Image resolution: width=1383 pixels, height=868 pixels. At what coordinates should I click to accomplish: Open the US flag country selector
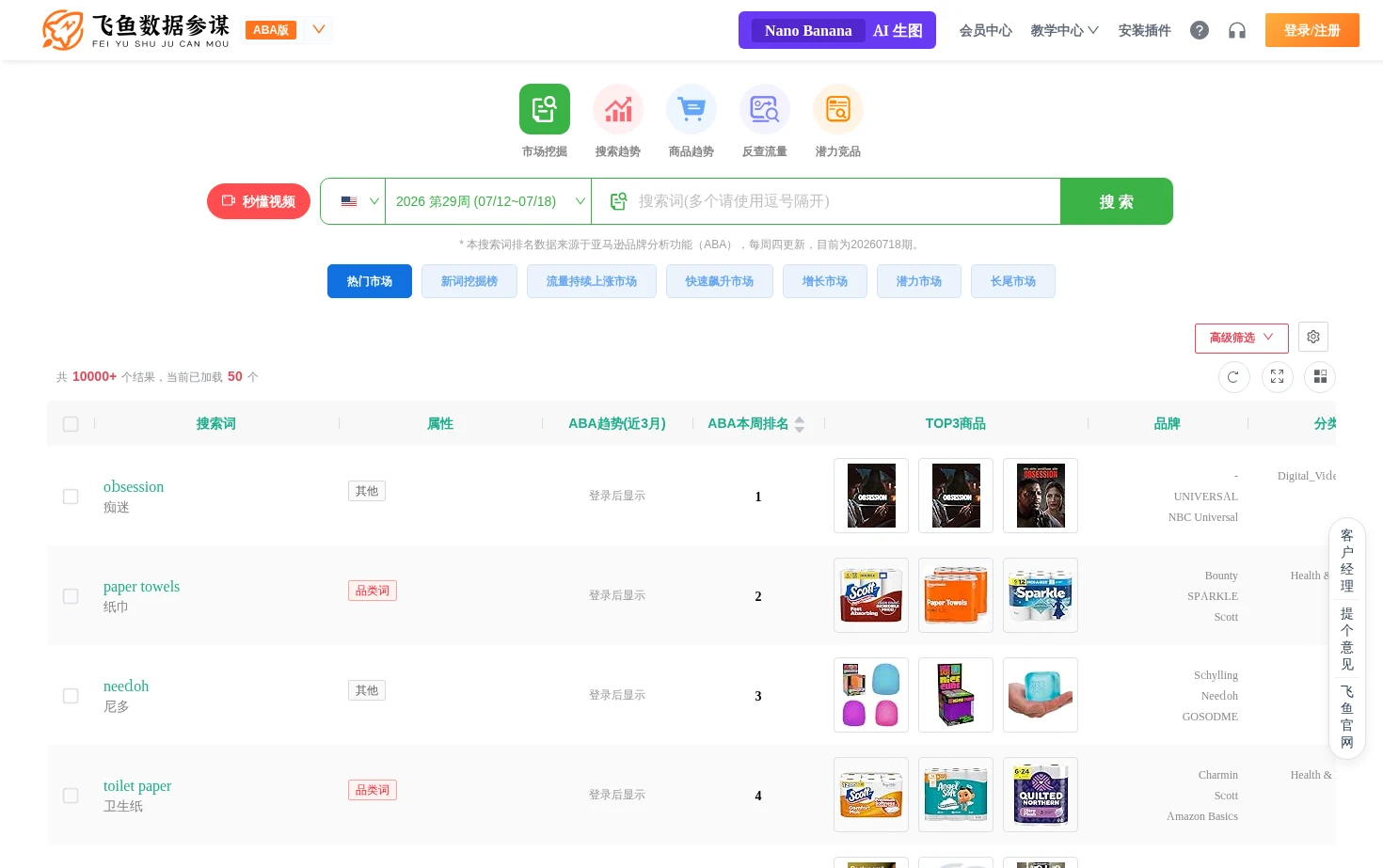(x=353, y=201)
